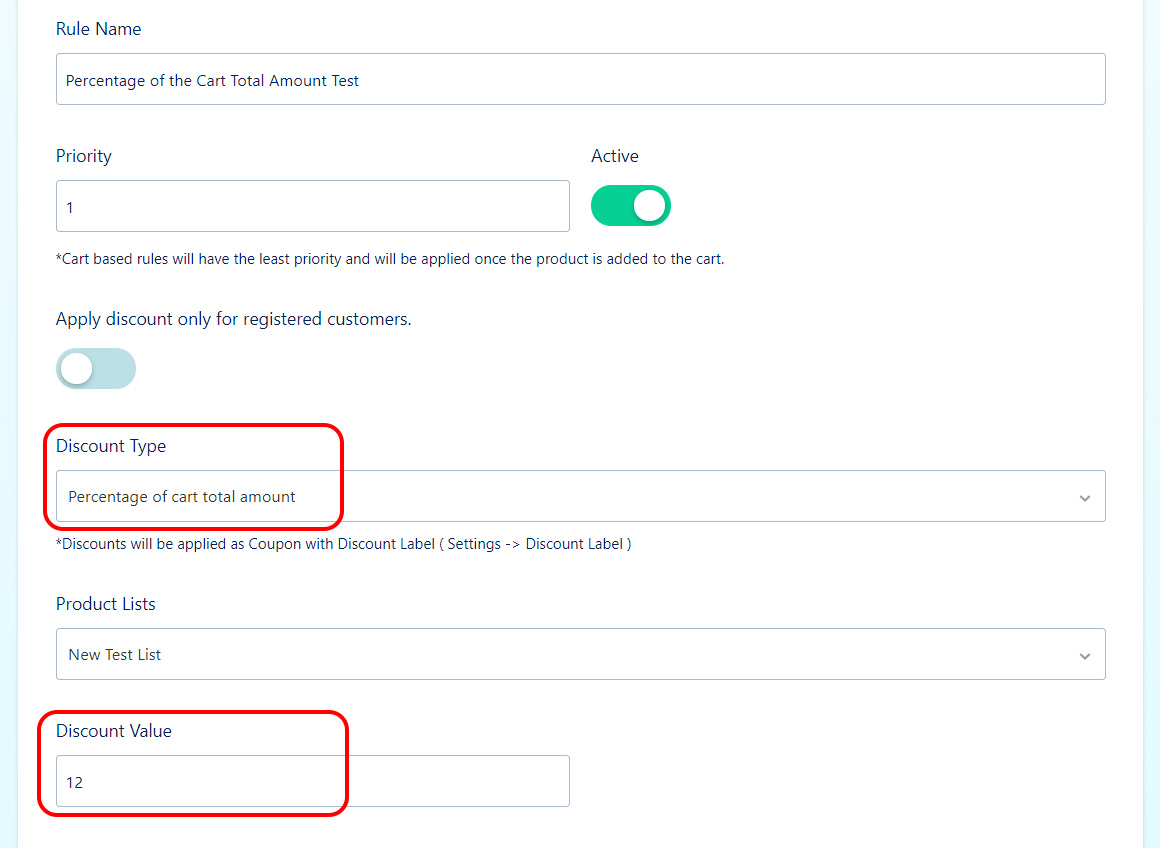Click the Priority label
This screenshot has width=1160, height=848.
point(84,156)
